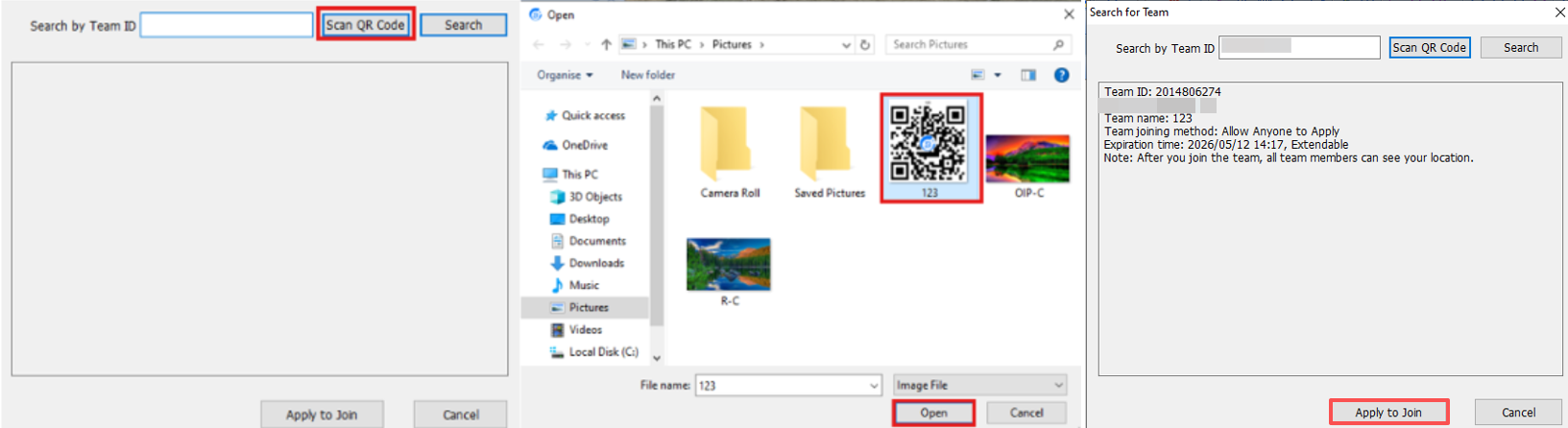Click New folder in toolbar
This screenshot has width=1568, height=428.
(x=647, y=75)
